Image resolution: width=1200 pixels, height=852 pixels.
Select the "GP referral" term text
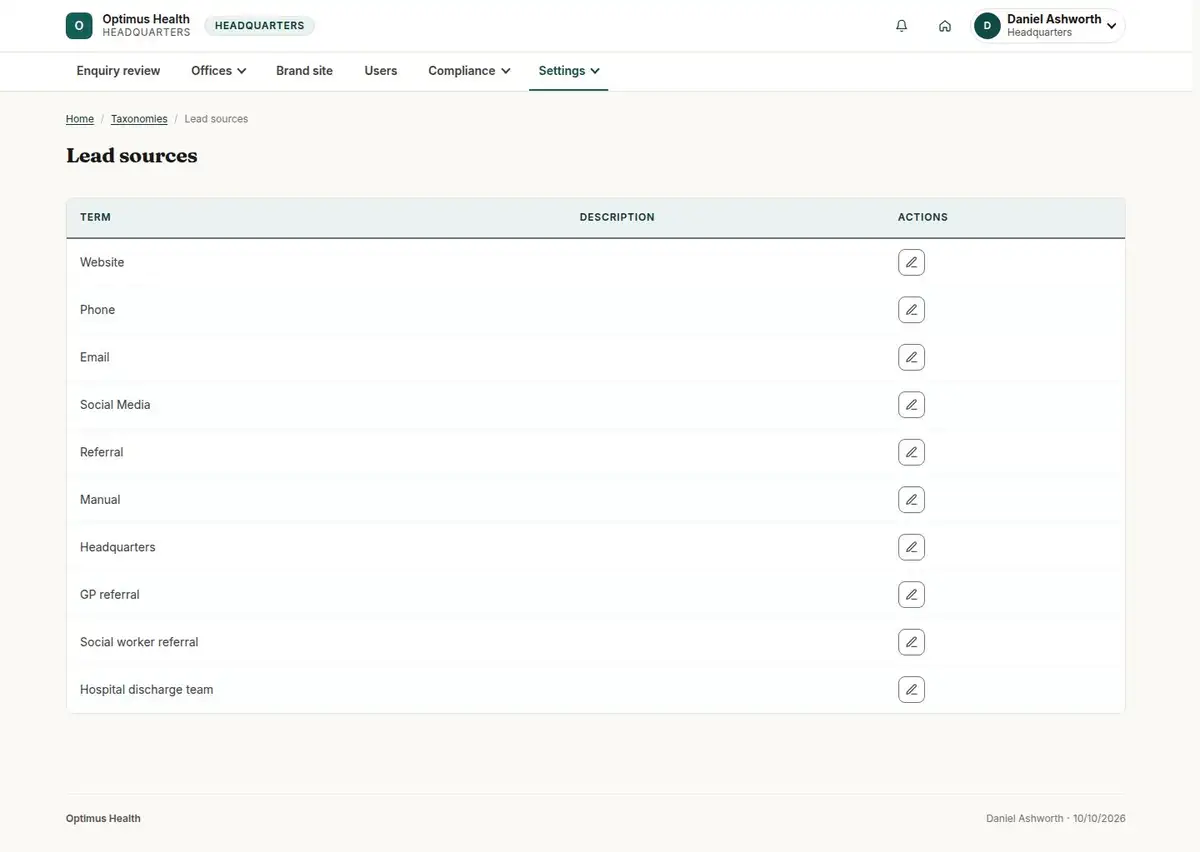pyautogui.click(x=110, y=595)
